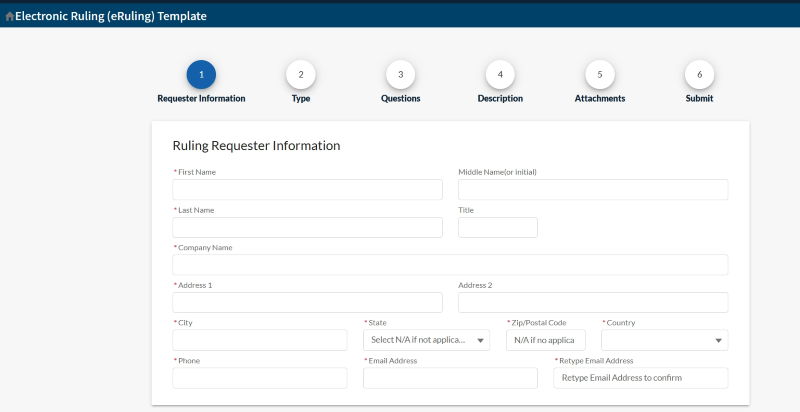Click the Company Name field
Screen dimensions: 800x412
[x=450, y=265]
